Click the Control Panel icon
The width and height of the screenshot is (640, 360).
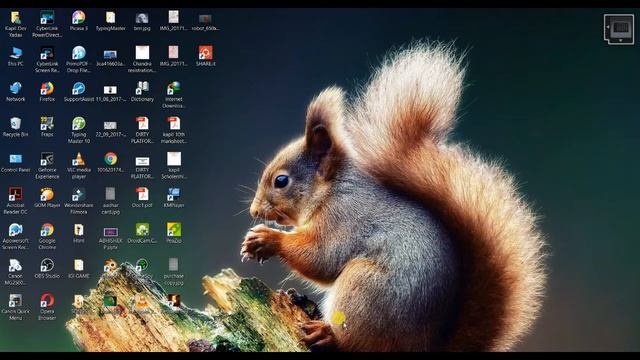tap(16, 162)
